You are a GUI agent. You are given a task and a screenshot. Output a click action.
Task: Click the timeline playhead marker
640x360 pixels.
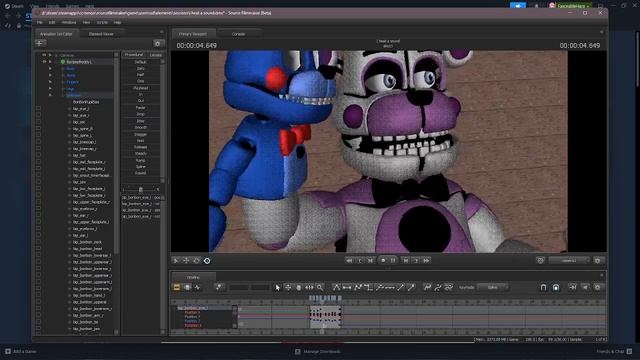(322, 302)
